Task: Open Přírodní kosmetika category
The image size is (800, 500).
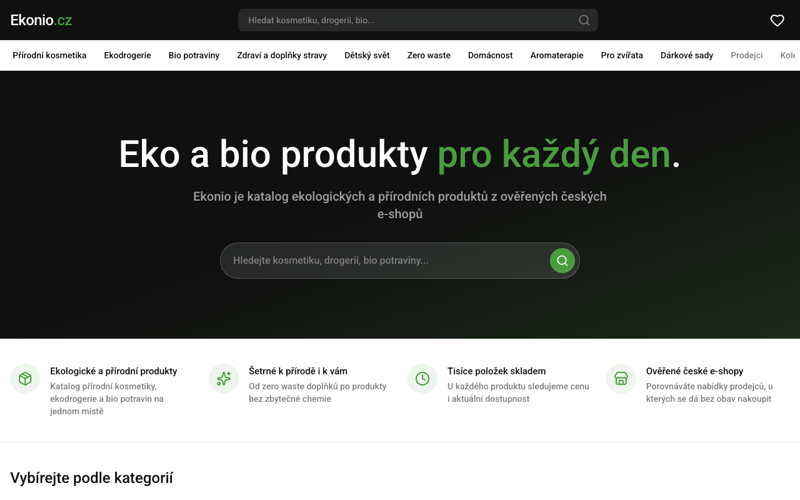Action: [x=49, y=55]
